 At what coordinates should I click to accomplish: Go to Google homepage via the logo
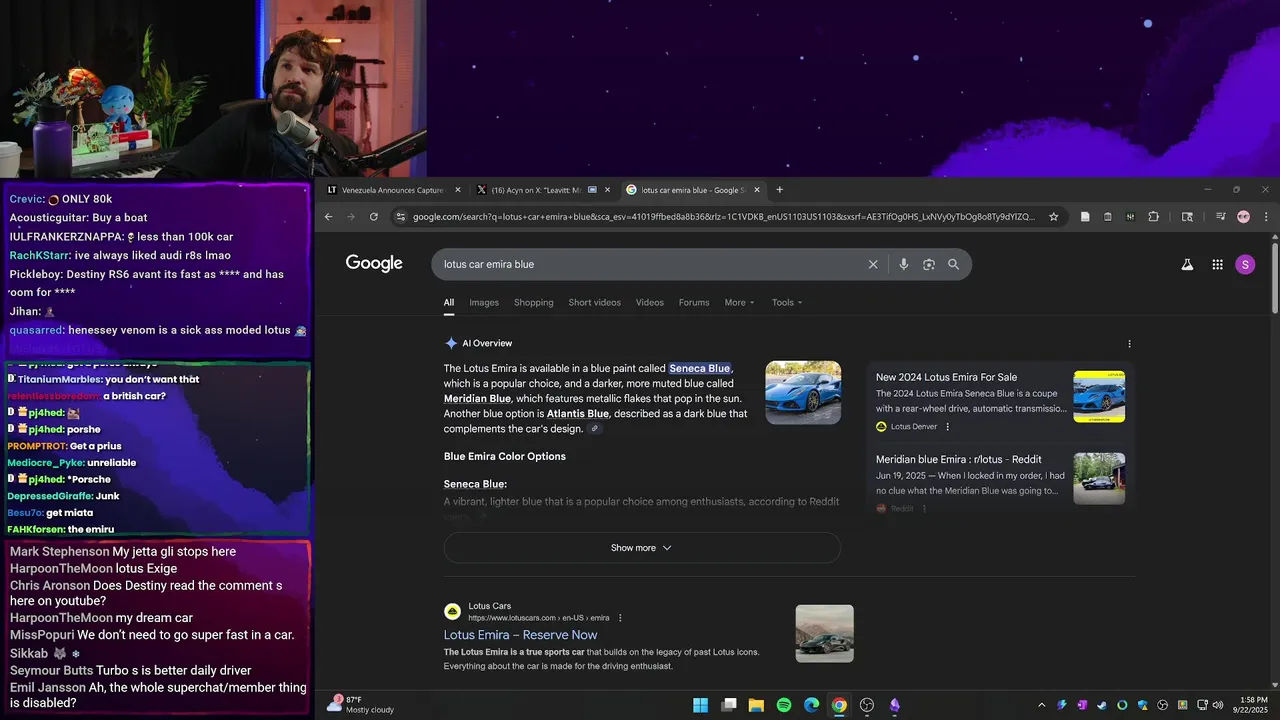click(374, 263)
